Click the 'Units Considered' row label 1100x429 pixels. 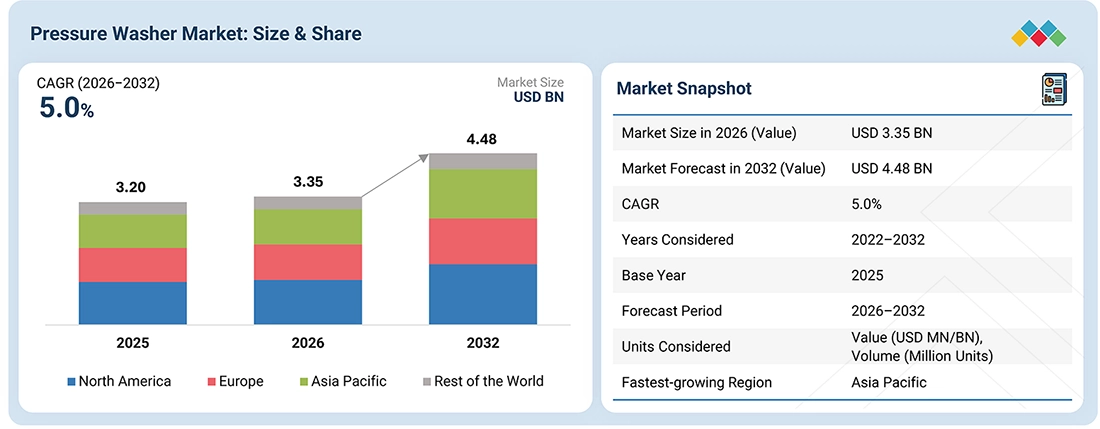[x=676, y=346]
